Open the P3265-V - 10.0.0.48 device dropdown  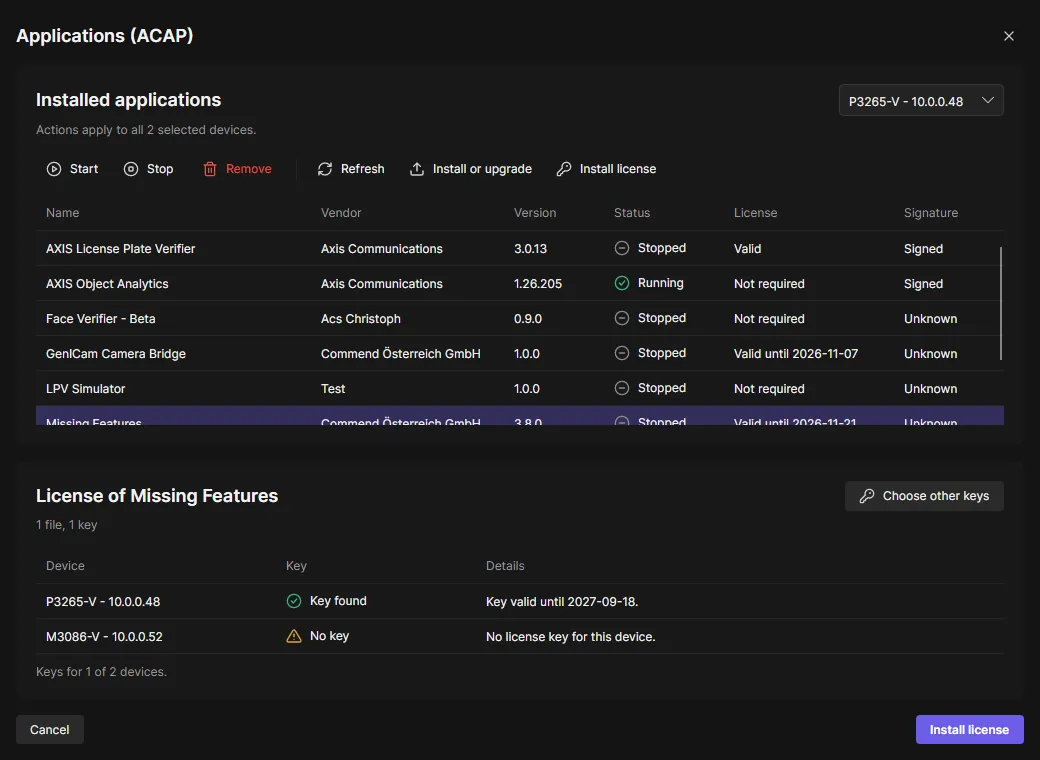[x=921, y=101]
